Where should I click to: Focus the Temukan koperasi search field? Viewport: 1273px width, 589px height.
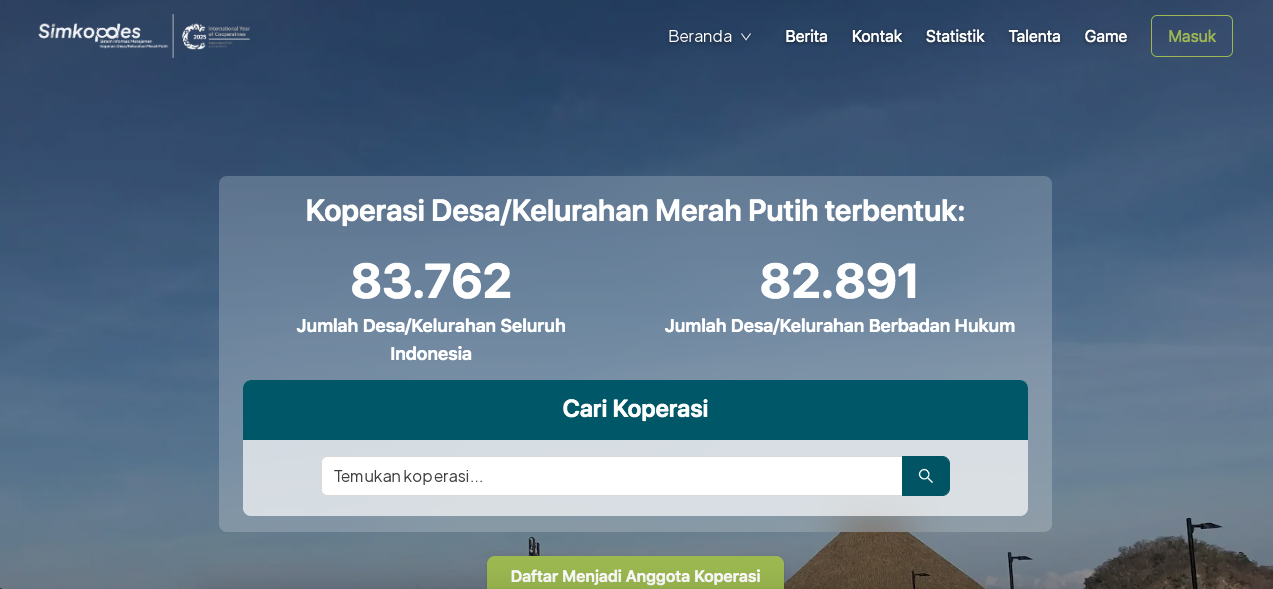[611, 476]
